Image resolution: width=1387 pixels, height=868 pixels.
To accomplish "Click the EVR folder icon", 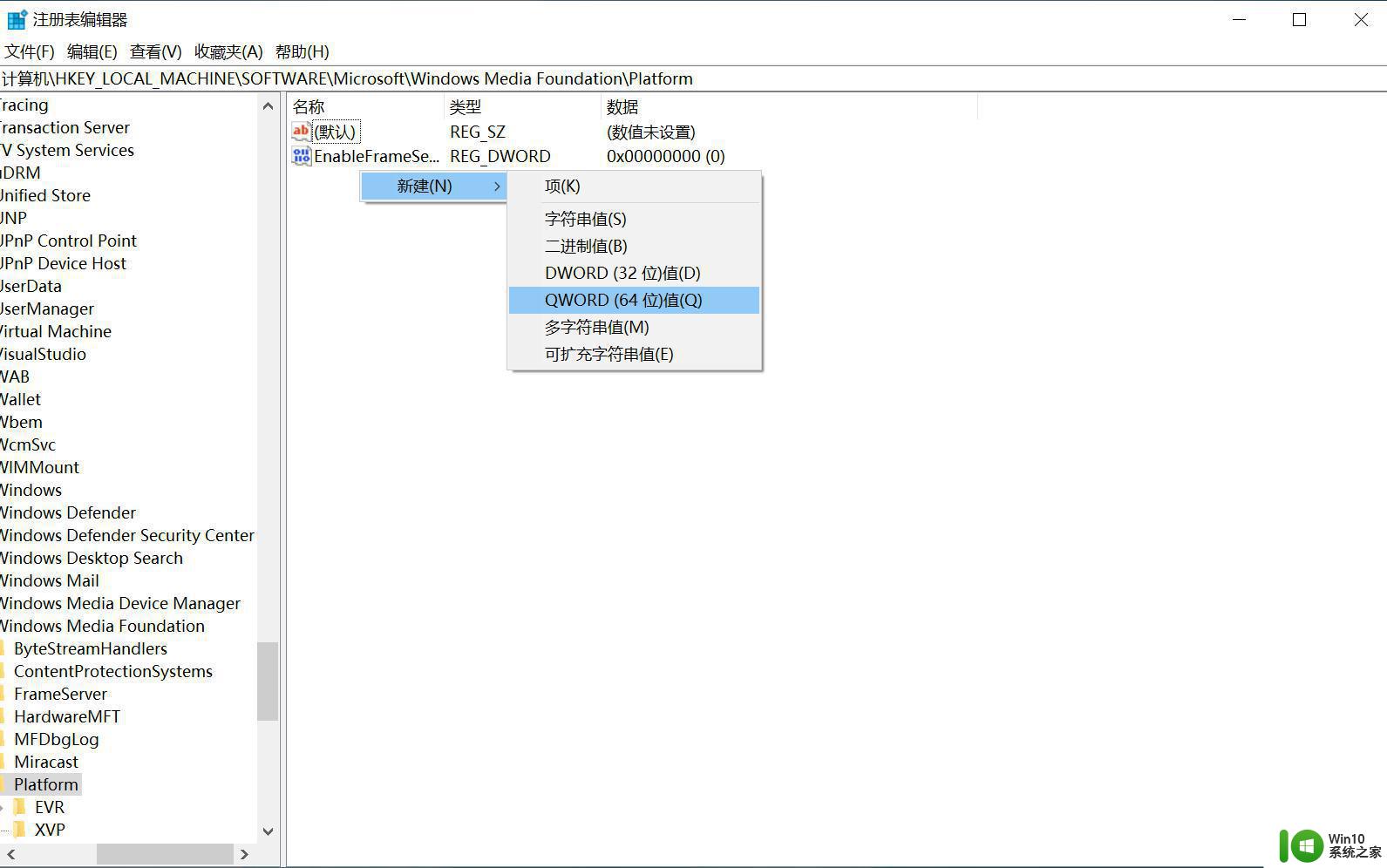I will tap(20, 807).
